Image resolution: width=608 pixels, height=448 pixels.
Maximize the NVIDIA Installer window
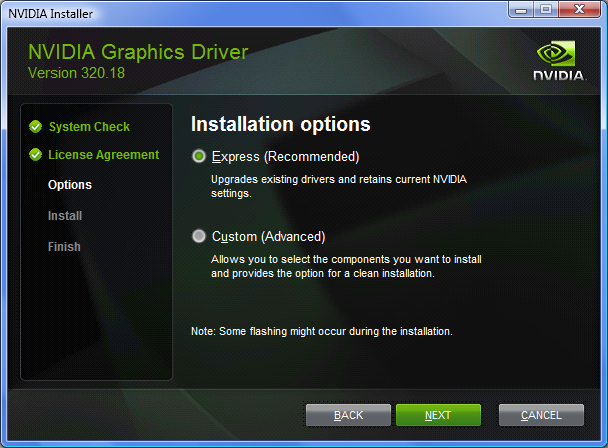tap(546, 9)
